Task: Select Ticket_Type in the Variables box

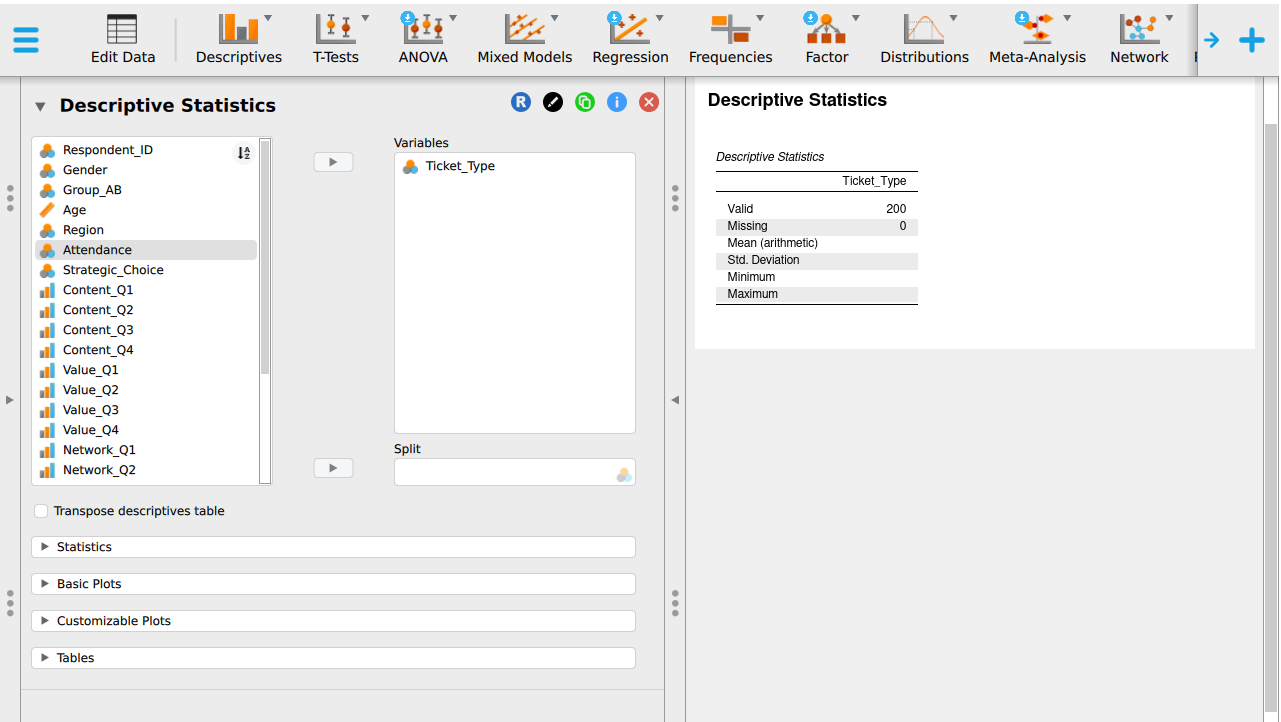Action: (460, 166)
